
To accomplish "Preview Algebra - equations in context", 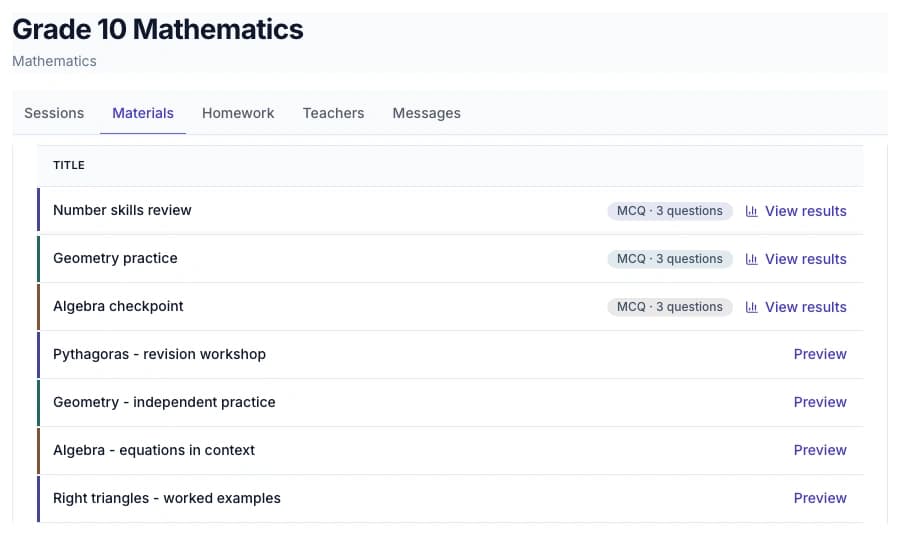I will pyautogui.click(x=820, y=450).
